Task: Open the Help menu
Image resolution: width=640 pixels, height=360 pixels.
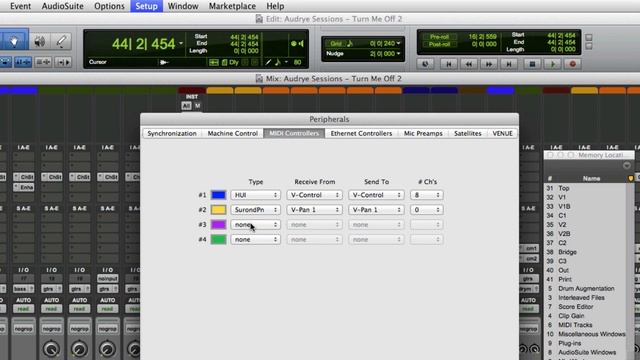Action: pyautogui.click(x=275, y=6)
